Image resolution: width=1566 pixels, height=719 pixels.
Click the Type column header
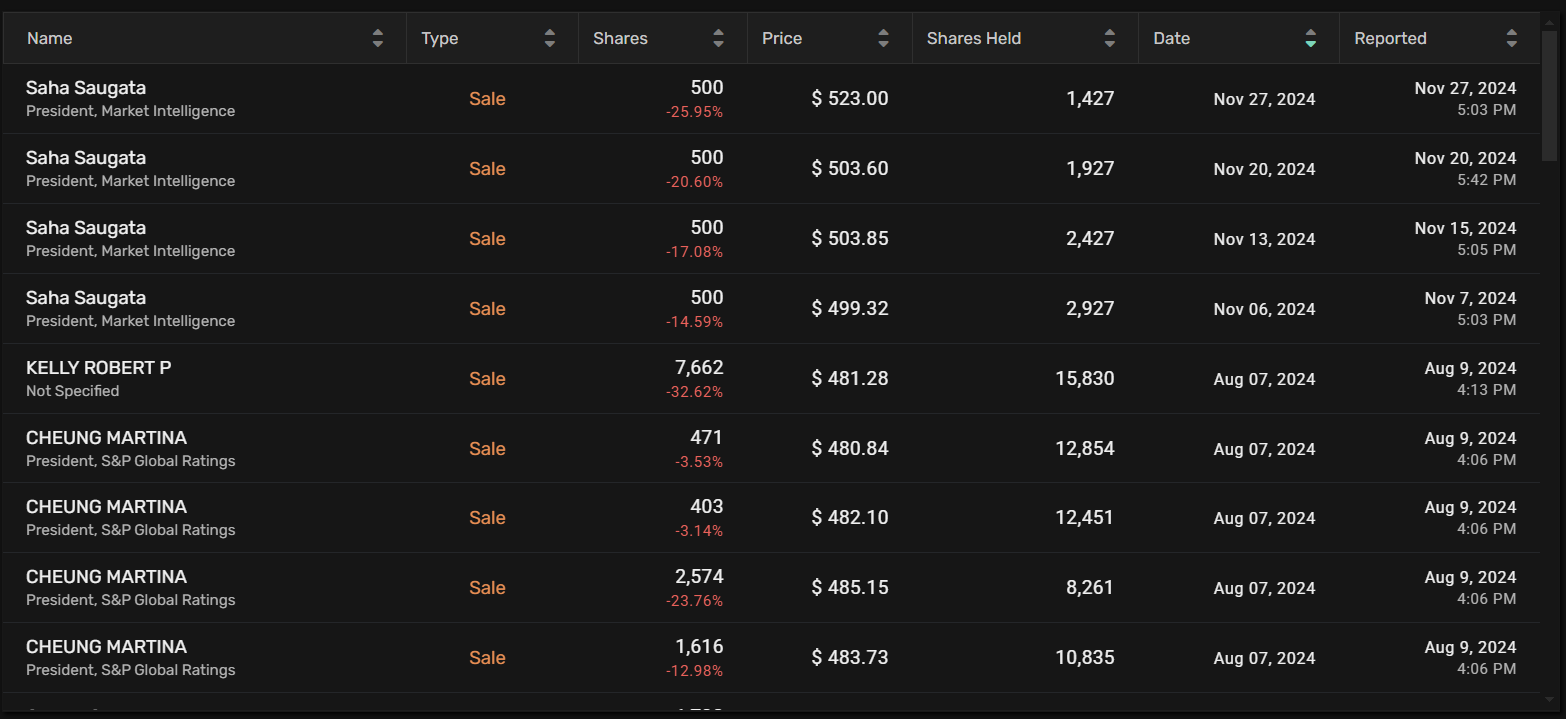pyautogui.click(x=493, y=38)
